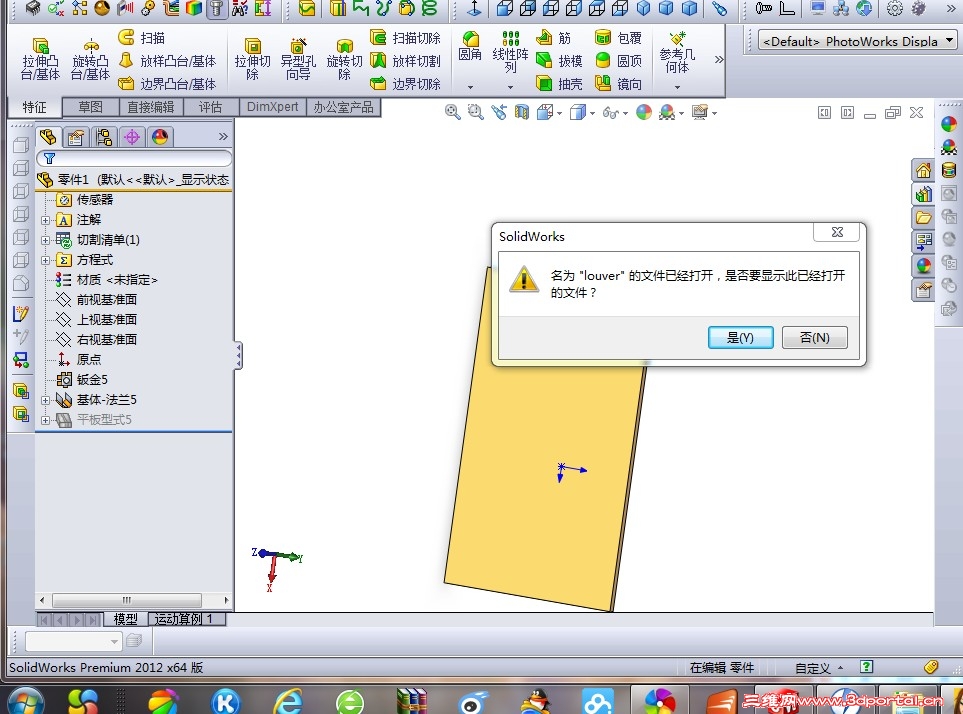Screen dimensions: 963x714
Task: Expand the 注解 annotations tree node
Action: pyautogui.click(x=45, y=220)
